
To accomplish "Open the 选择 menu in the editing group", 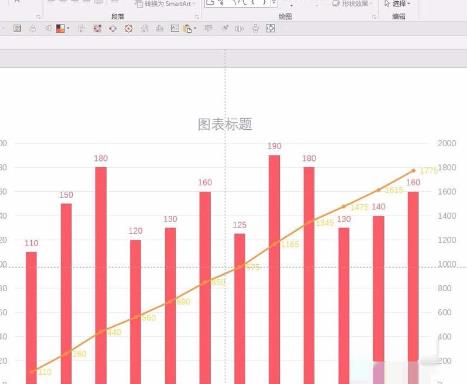I will point(397,4).
